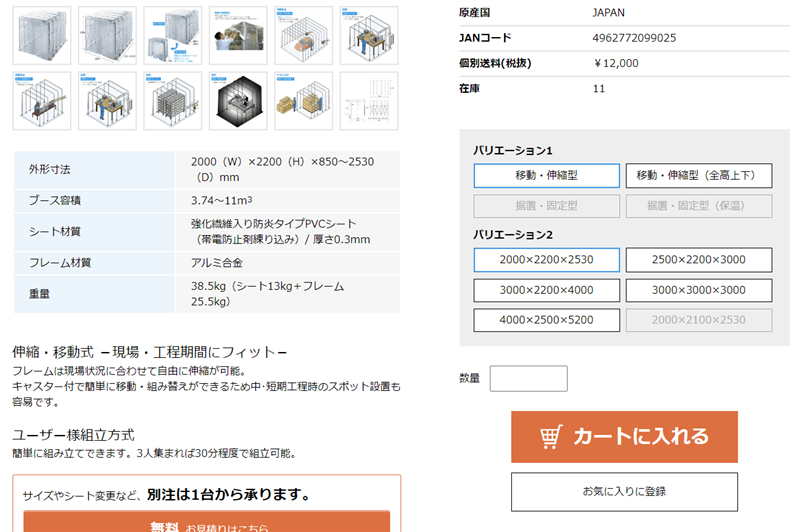Click the shopping cart icon on orange button

click(x=550, y=437)
